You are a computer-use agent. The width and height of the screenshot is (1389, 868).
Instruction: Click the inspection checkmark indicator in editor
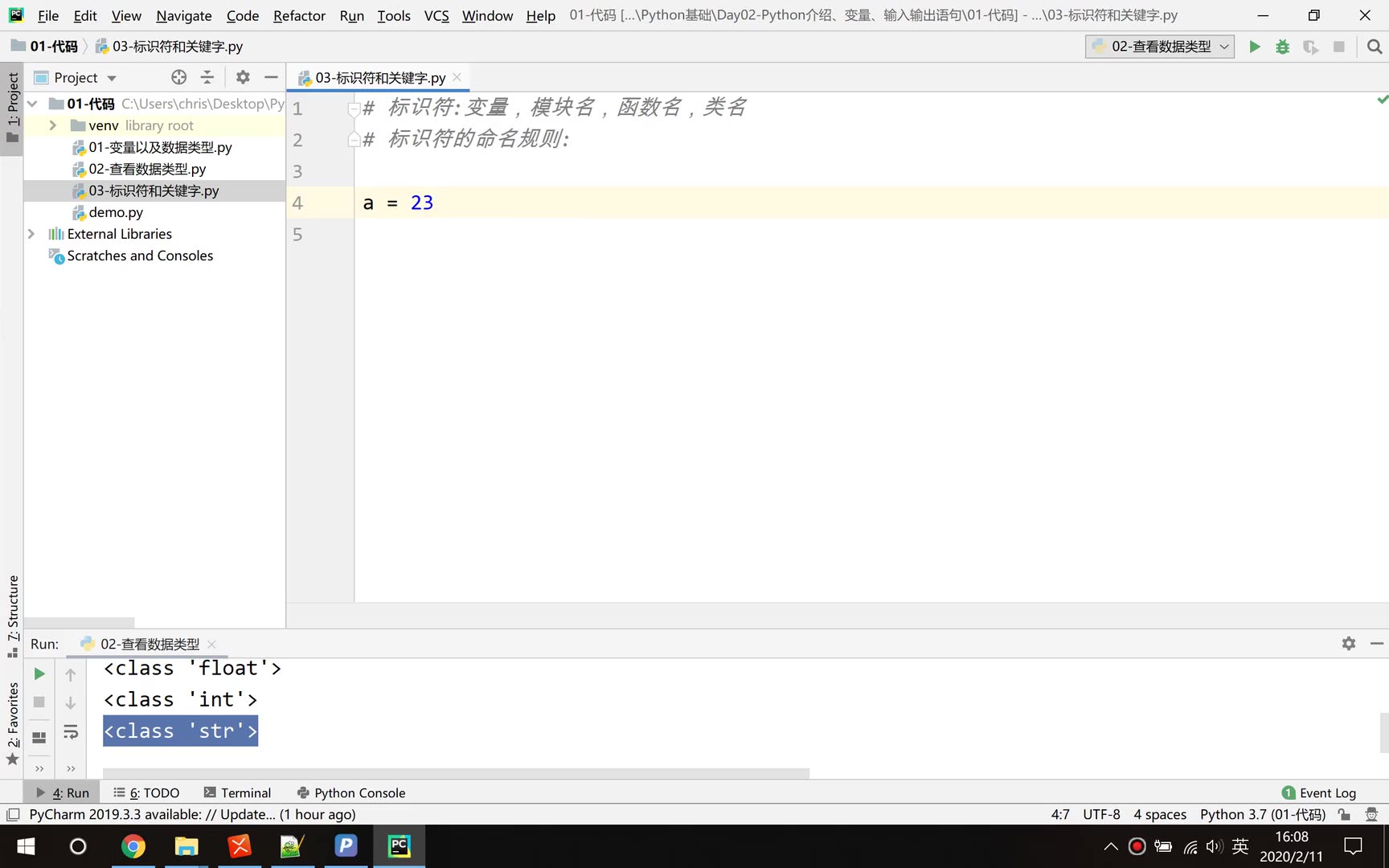[x=1382, y=100]
